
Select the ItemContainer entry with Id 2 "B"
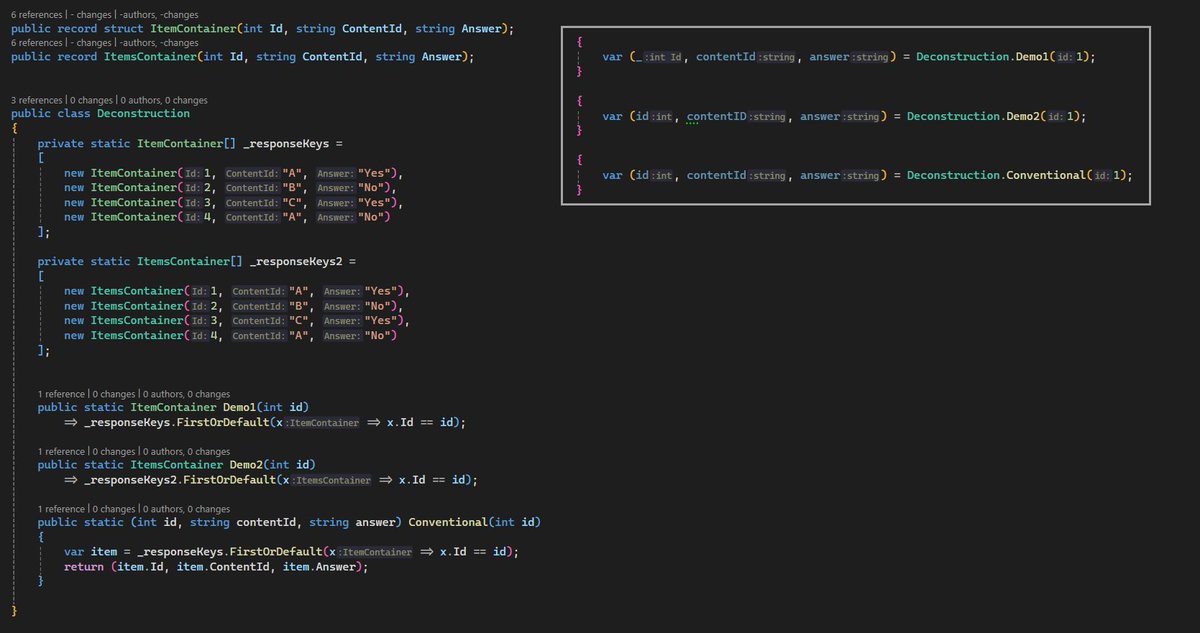point(230,188)
